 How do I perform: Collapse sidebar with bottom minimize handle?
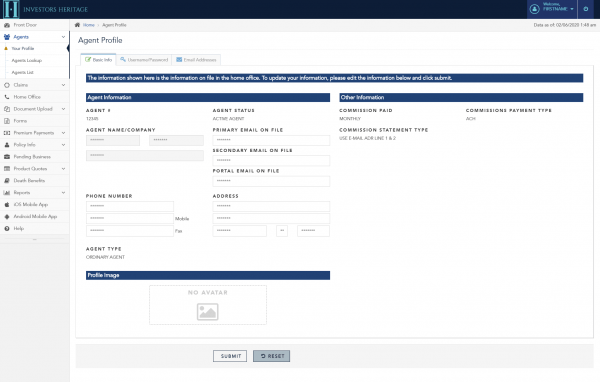coord(34,240)
